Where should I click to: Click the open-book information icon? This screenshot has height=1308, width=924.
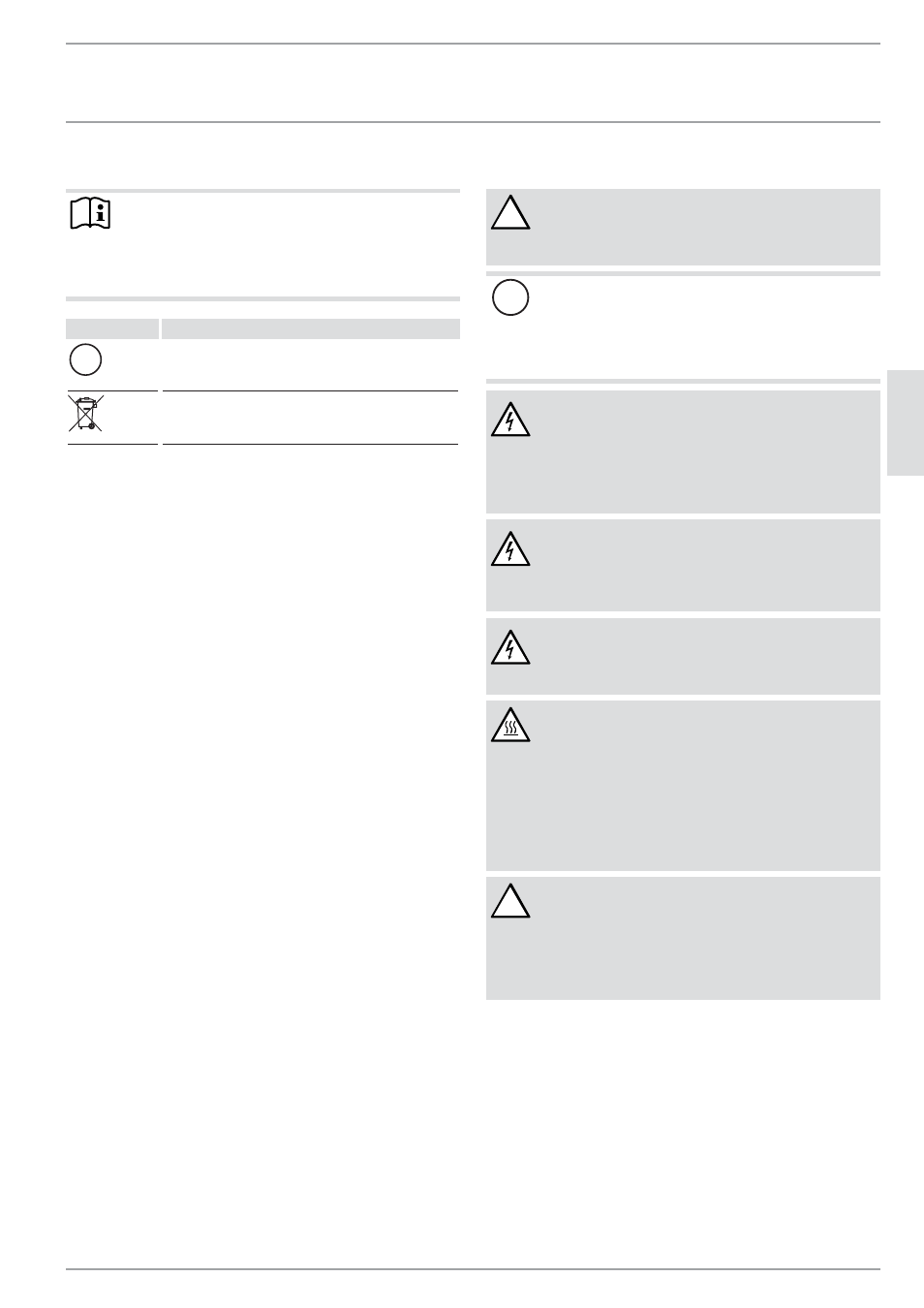(x=90, y=213)
